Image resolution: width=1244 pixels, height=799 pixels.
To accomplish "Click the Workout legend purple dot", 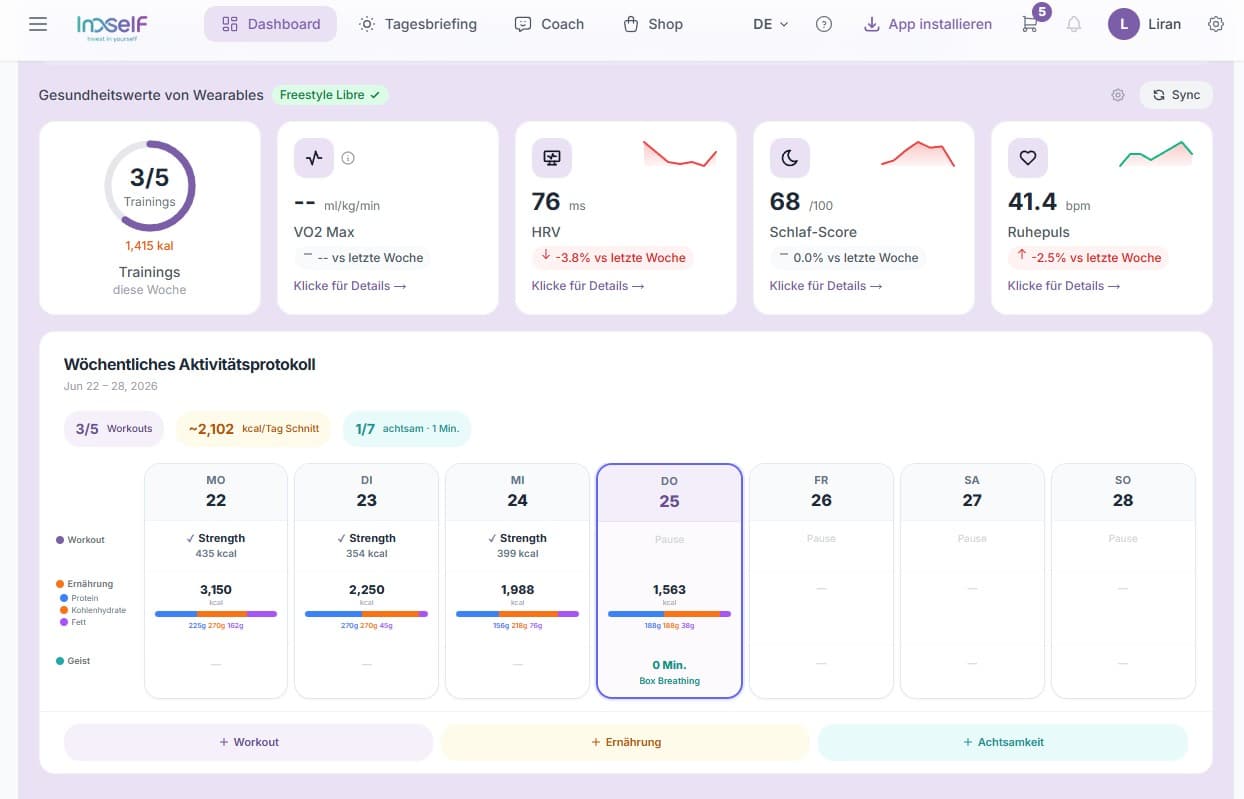I will 60,540.
